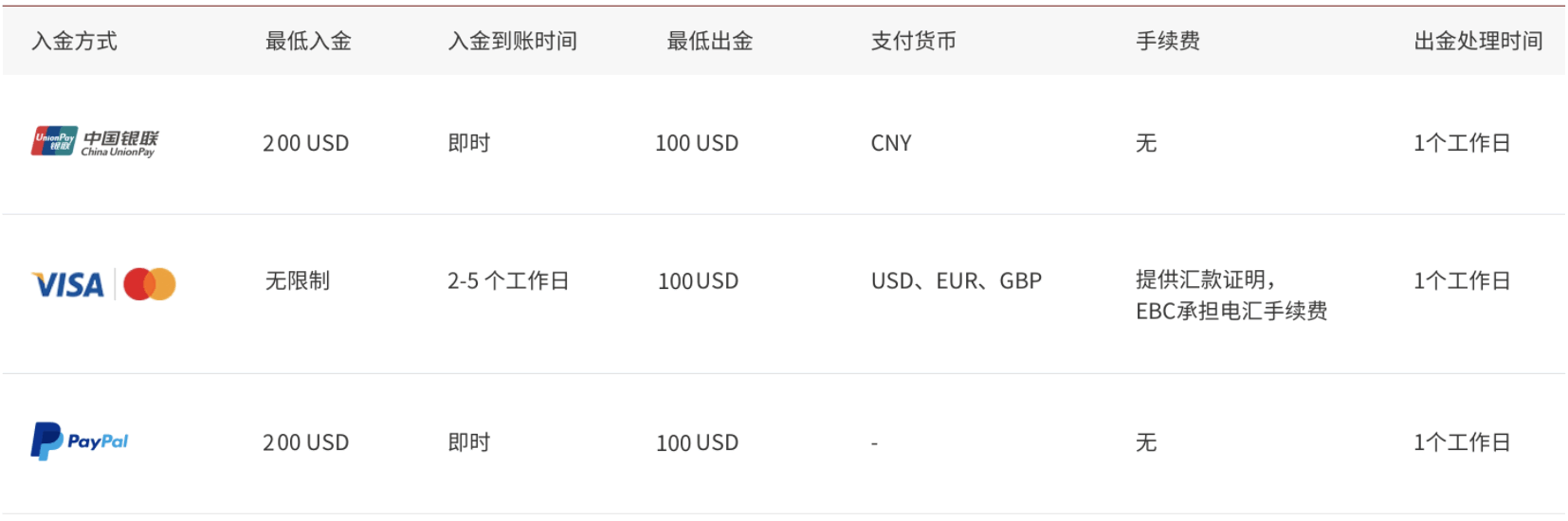
Task: Click the USD、EUR、GBP currency cell
Action: [956, 281]
